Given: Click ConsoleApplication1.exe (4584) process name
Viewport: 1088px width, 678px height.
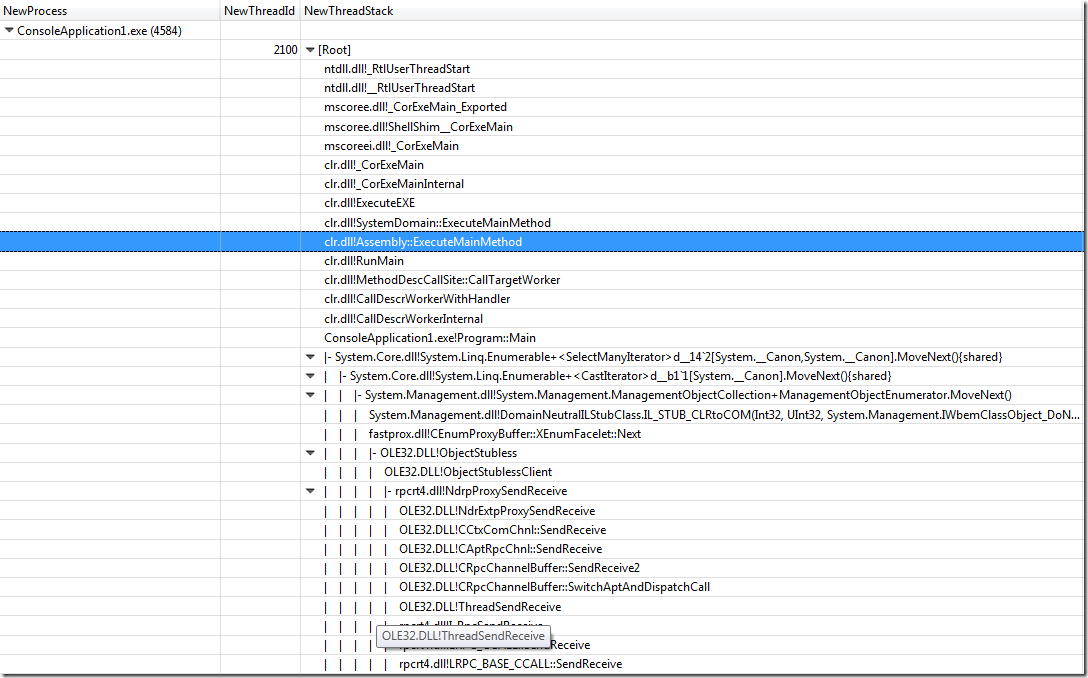Looking at the screenshot, I should pos(99,31).
